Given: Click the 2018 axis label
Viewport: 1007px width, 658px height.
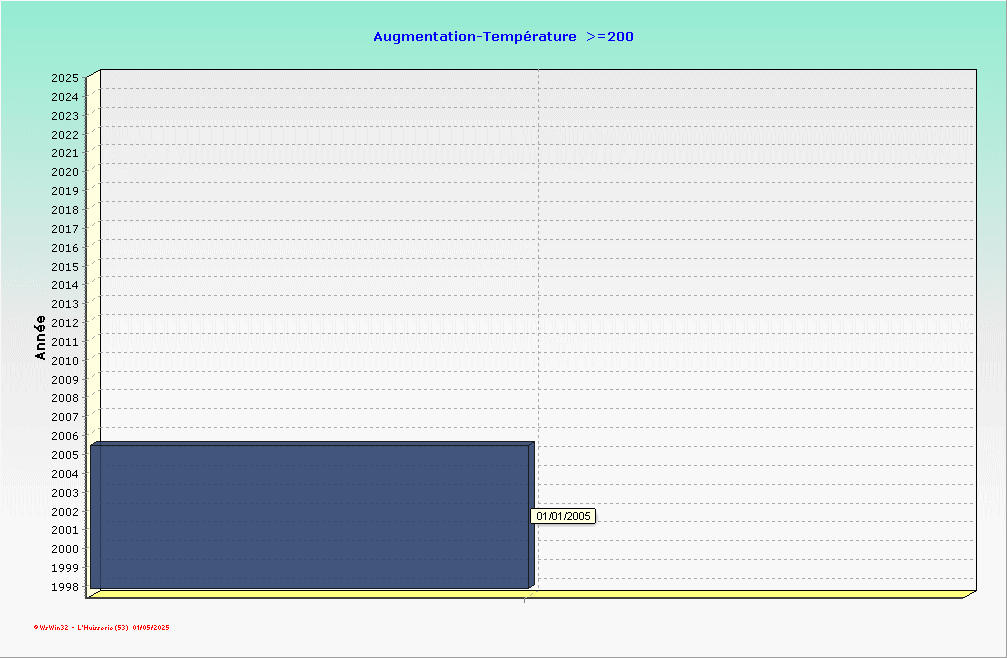Looking at the screenshot, I should (65, 210).
